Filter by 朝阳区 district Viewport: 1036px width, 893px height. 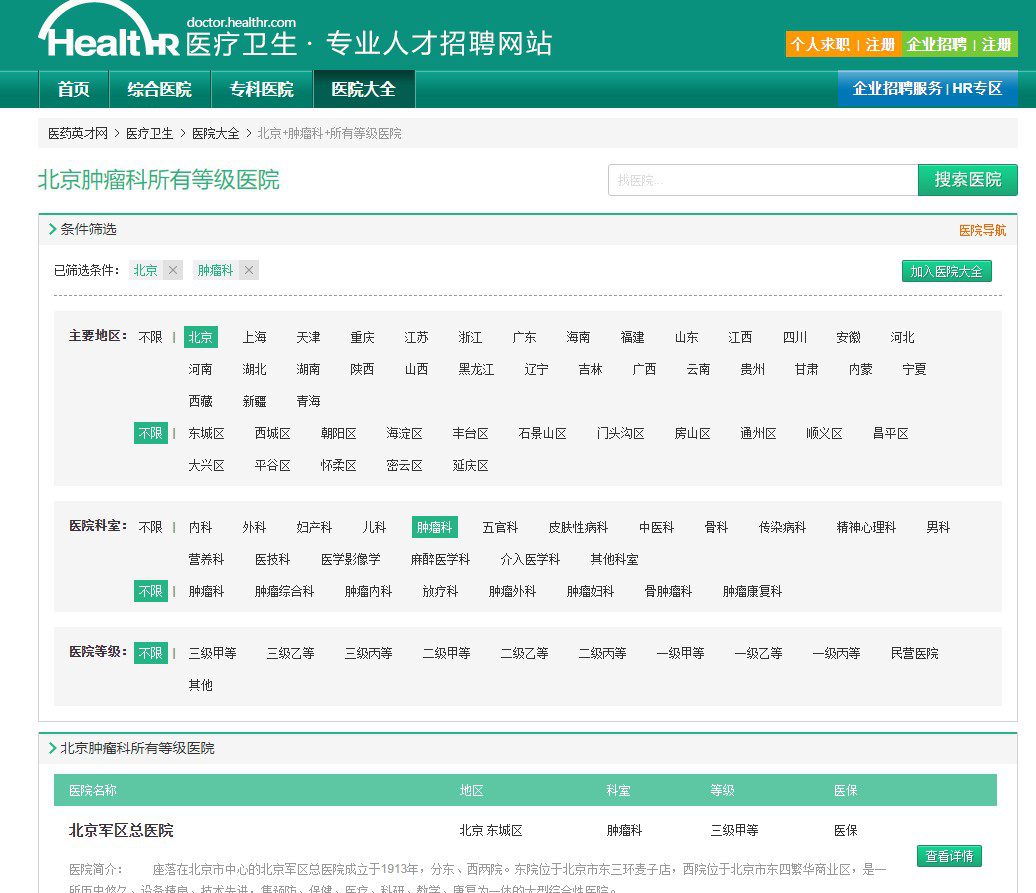pyautogui.click(x=339, y=433)
